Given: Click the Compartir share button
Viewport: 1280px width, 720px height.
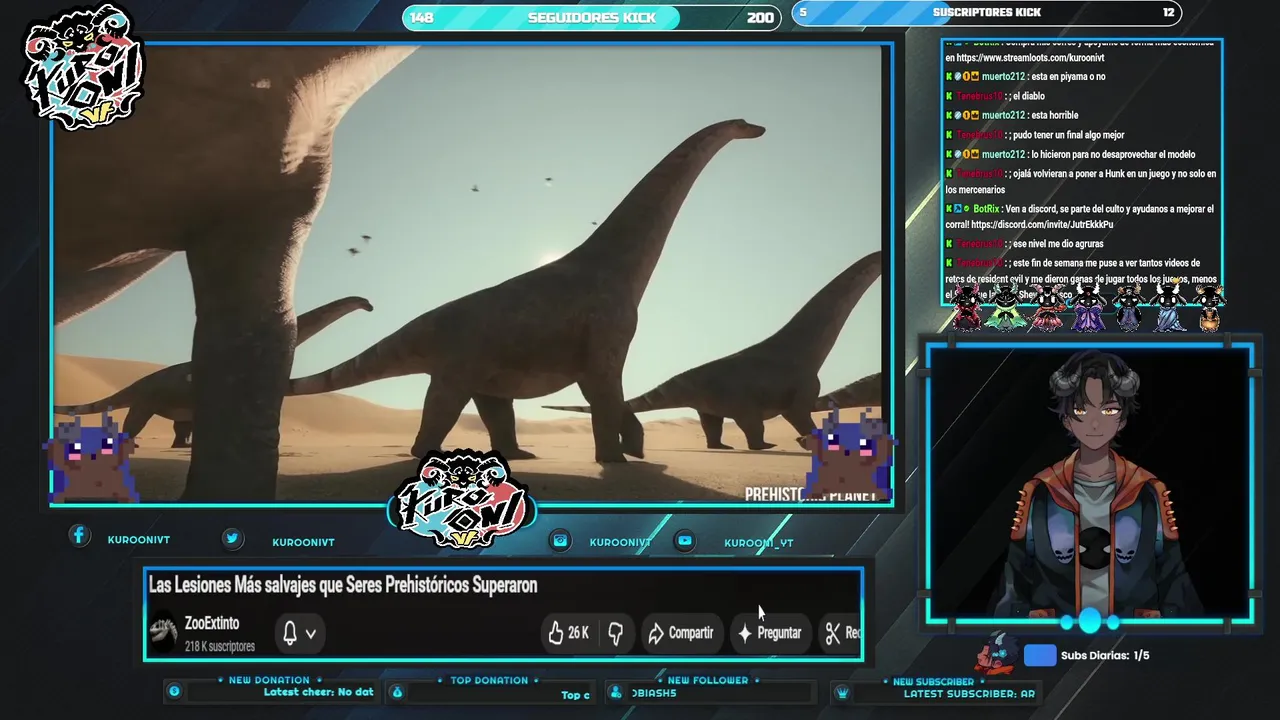Looking at the screenshot, I should pyautogui.click(x=681, y=633).
